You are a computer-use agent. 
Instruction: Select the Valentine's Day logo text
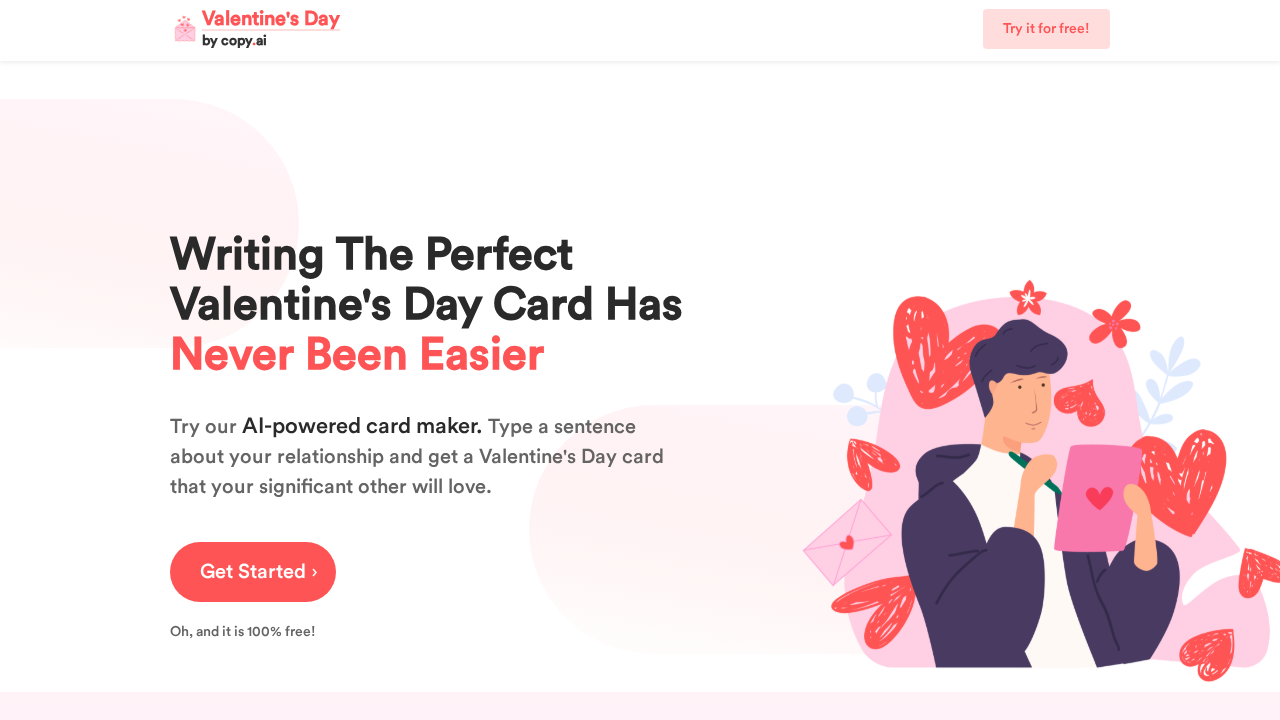tap(270, 18)
